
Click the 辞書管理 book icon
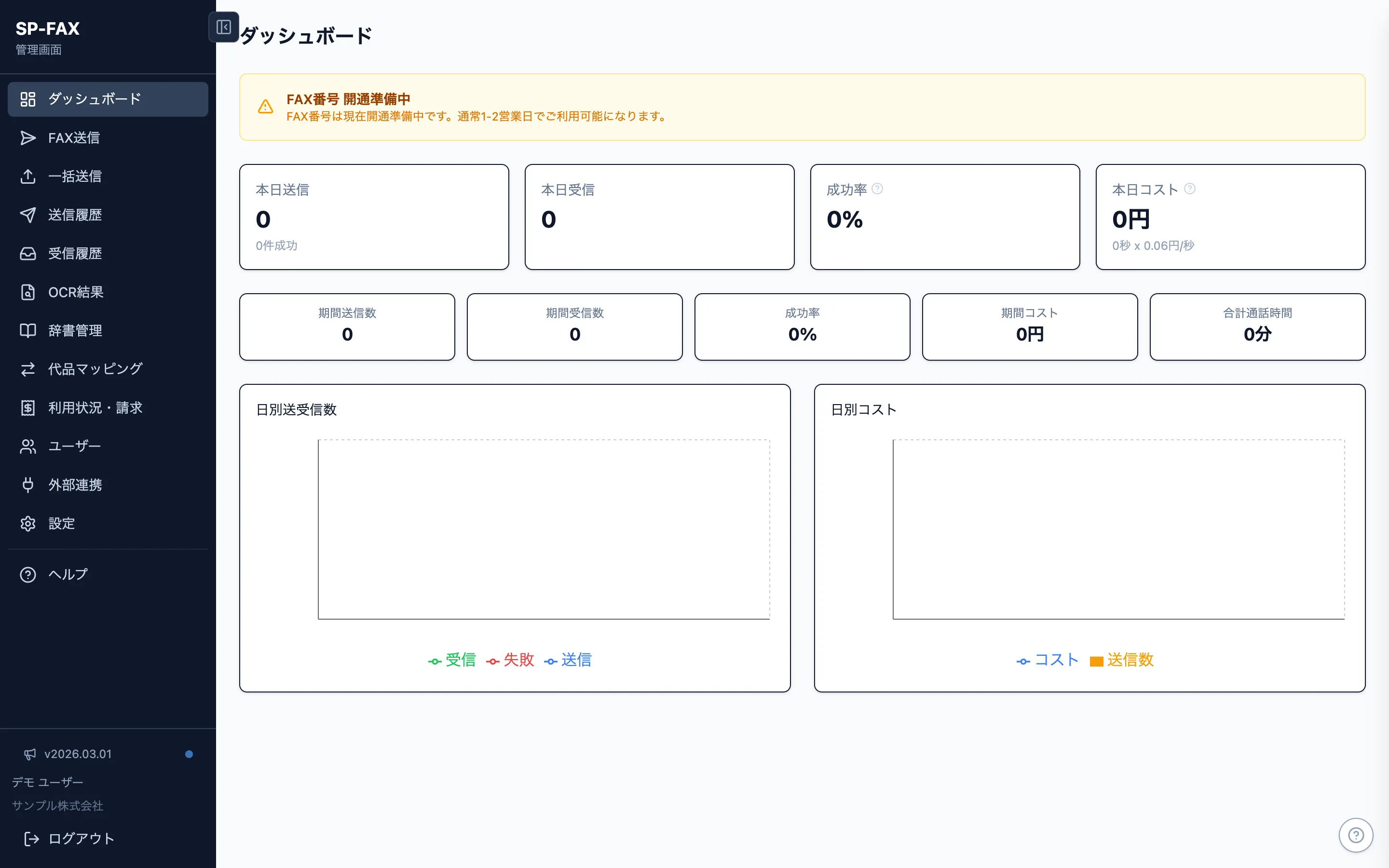(27, 331)
